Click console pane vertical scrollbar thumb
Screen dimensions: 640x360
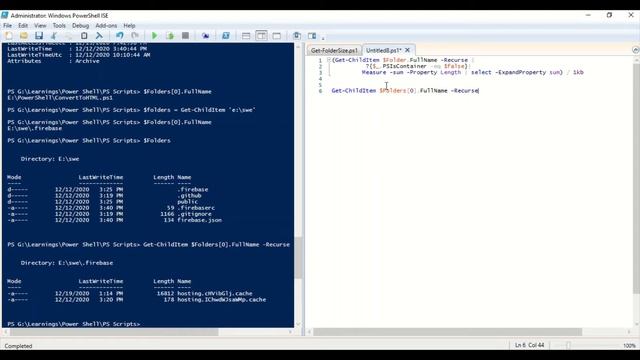tap(298, 257)
